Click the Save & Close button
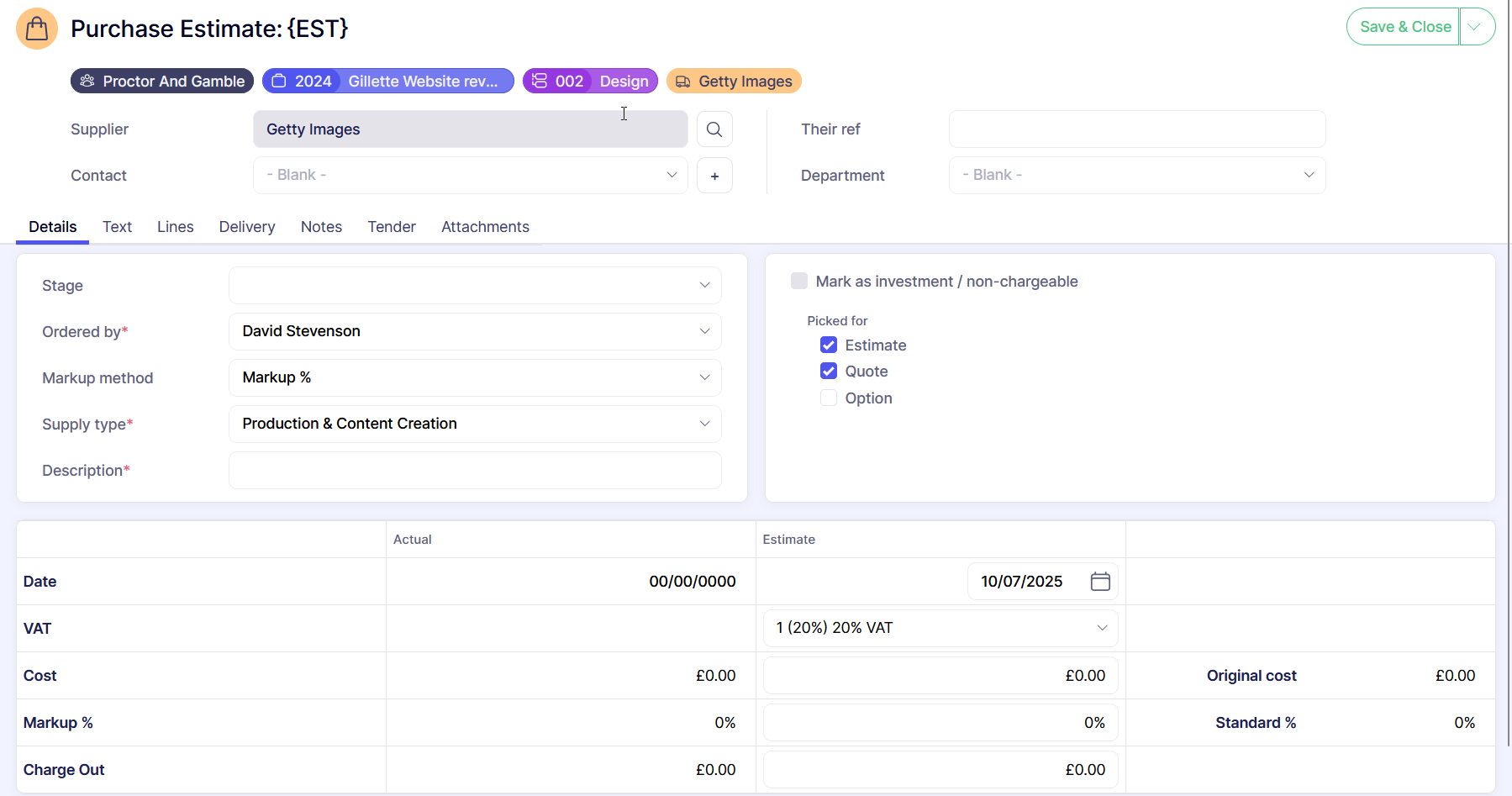1512x796 pixels. coord(1404,27)
